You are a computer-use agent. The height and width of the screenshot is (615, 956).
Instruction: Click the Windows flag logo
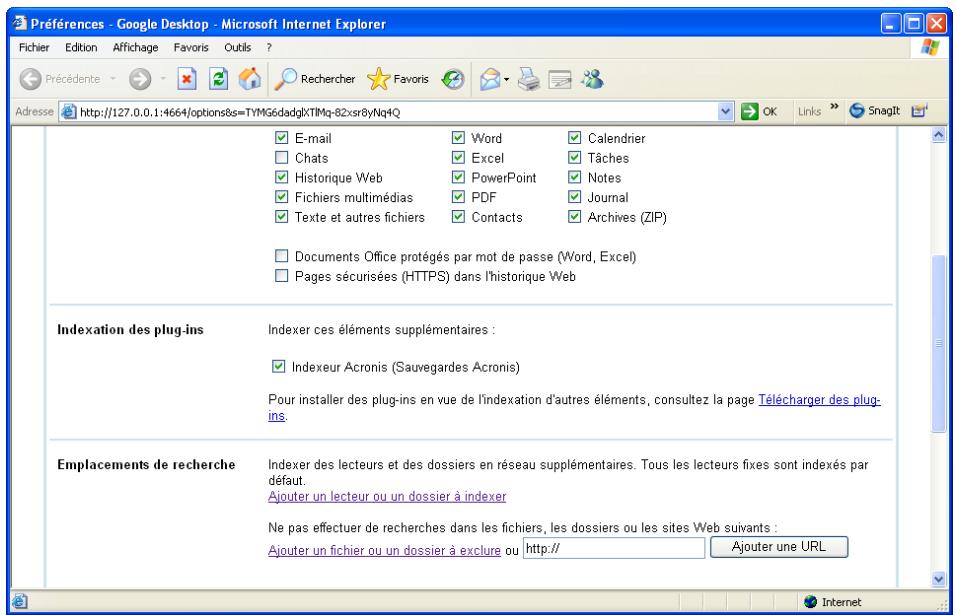click(x=930, y=47)
